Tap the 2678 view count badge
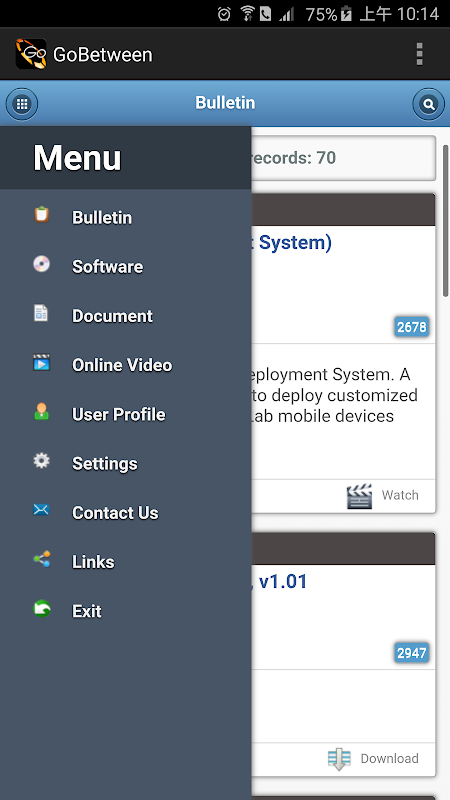Screen dimensions: 450x800 pos(411,327)
